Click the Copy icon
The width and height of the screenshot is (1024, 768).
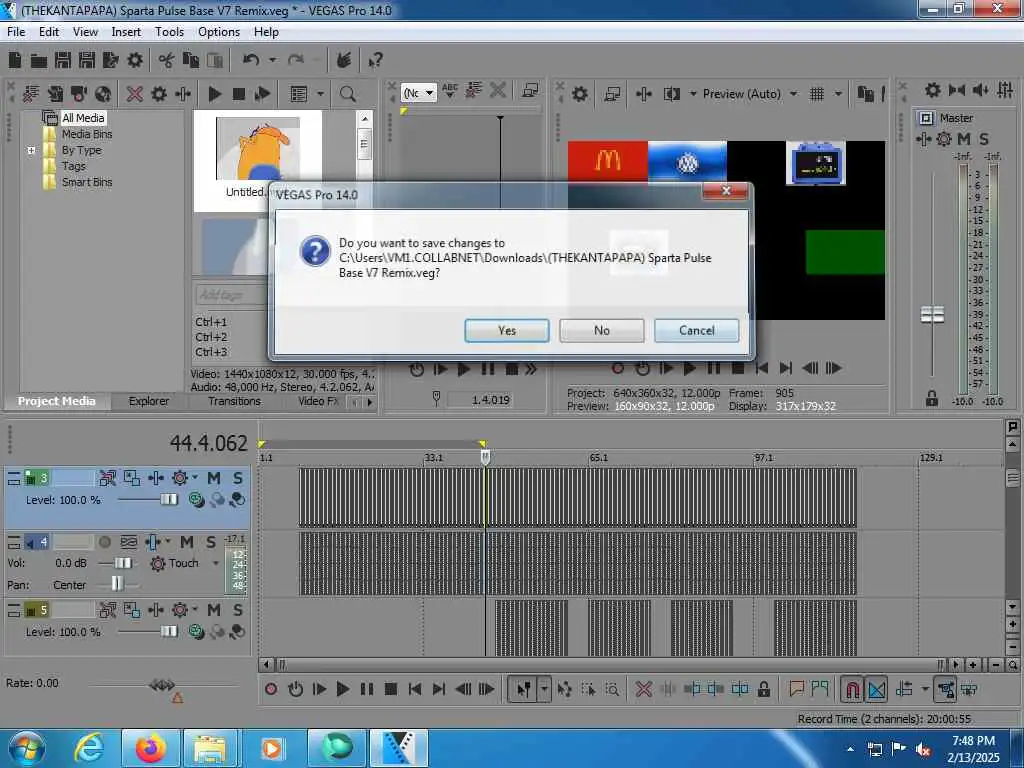click(191, 61)
